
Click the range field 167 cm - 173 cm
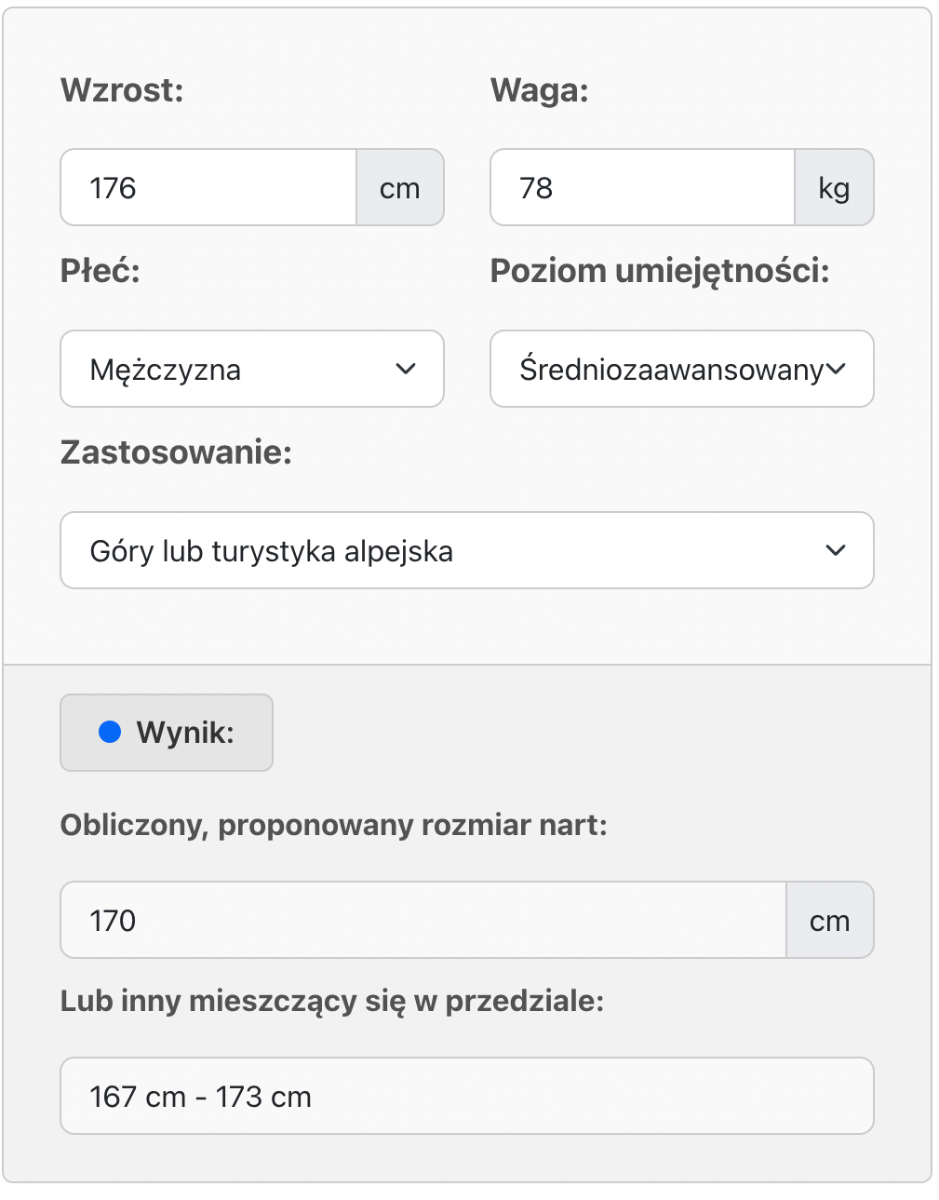[467, 1096]
